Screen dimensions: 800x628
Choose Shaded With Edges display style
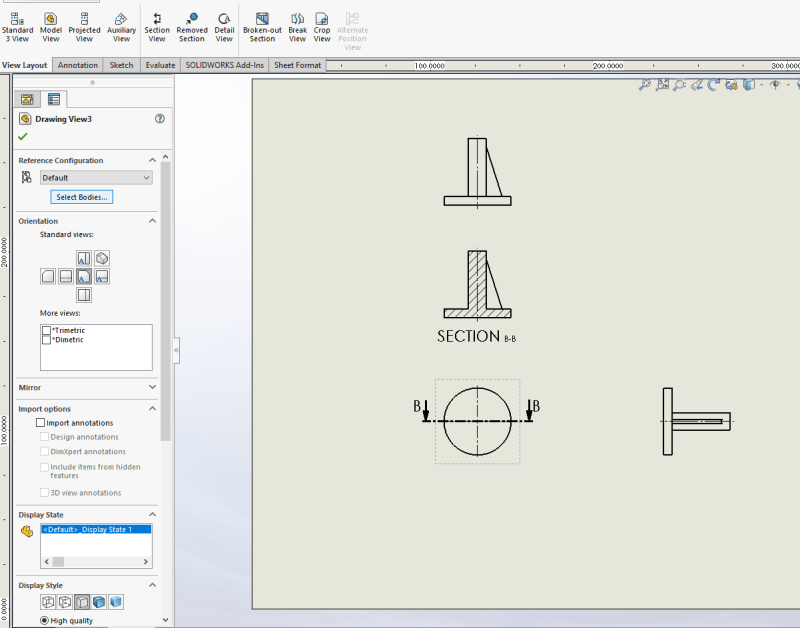tap(99, 602)
